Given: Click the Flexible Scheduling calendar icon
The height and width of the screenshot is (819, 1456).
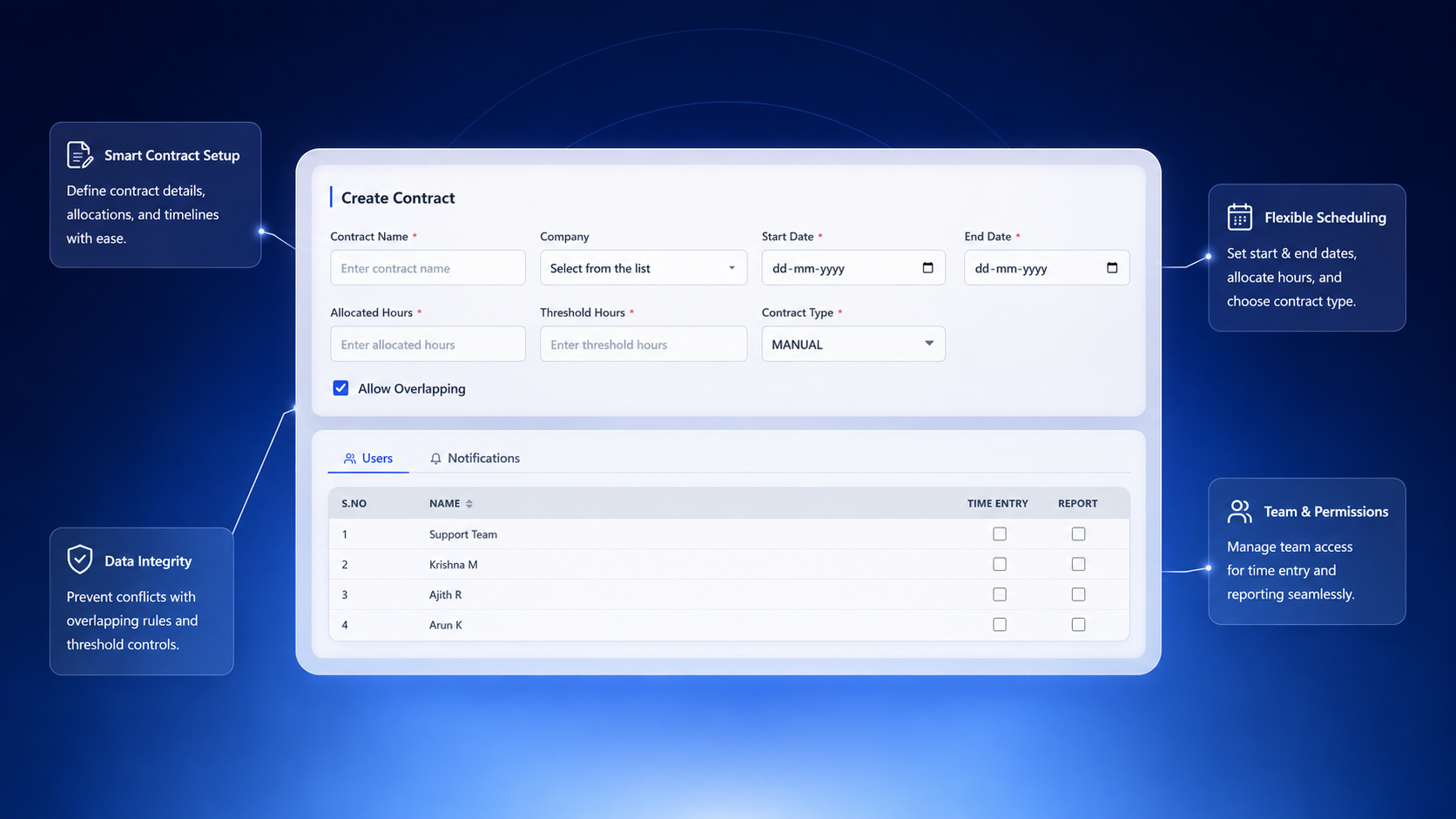Looking at the screenshot, I should (1239, 217).
